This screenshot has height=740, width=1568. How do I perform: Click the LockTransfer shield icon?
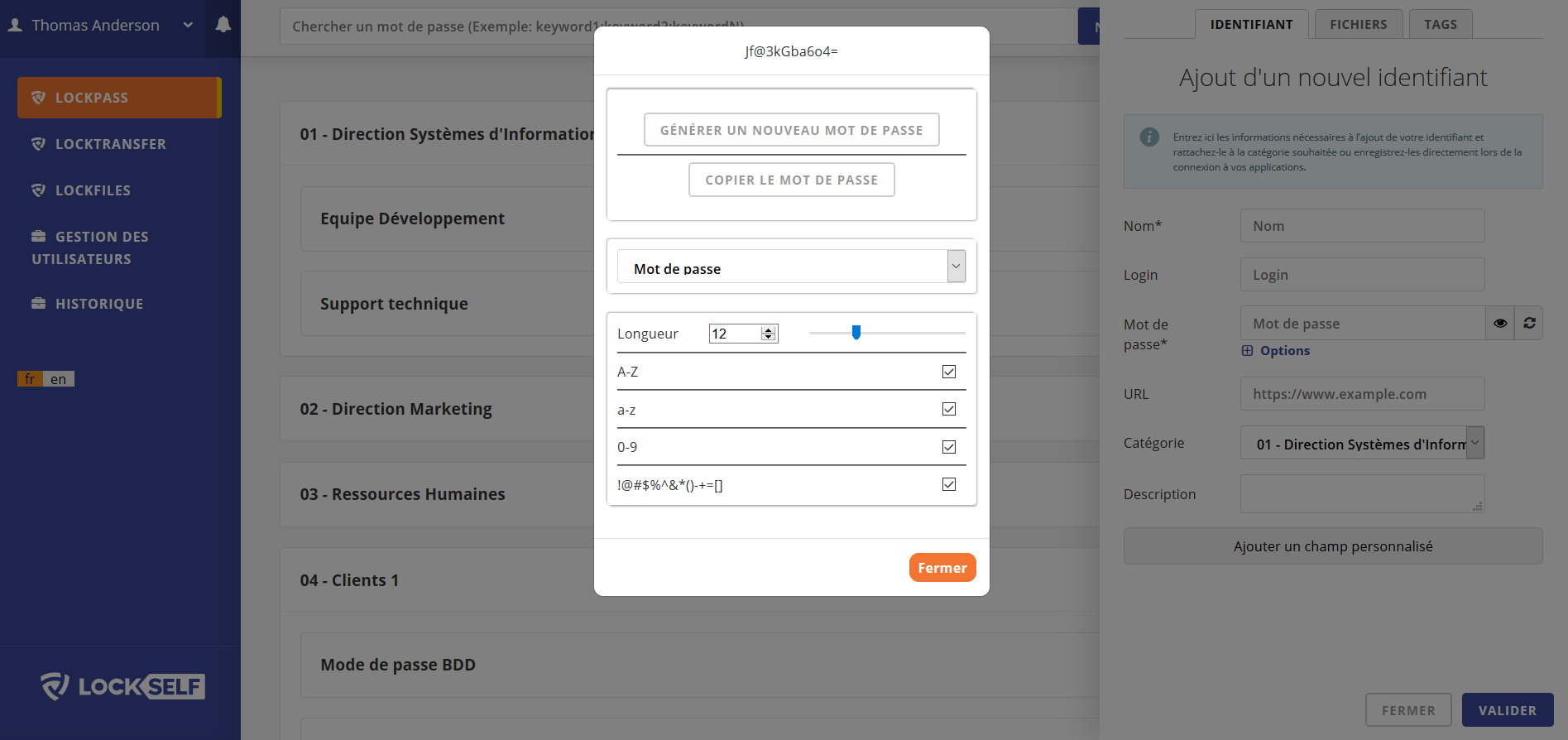[38, 144]
